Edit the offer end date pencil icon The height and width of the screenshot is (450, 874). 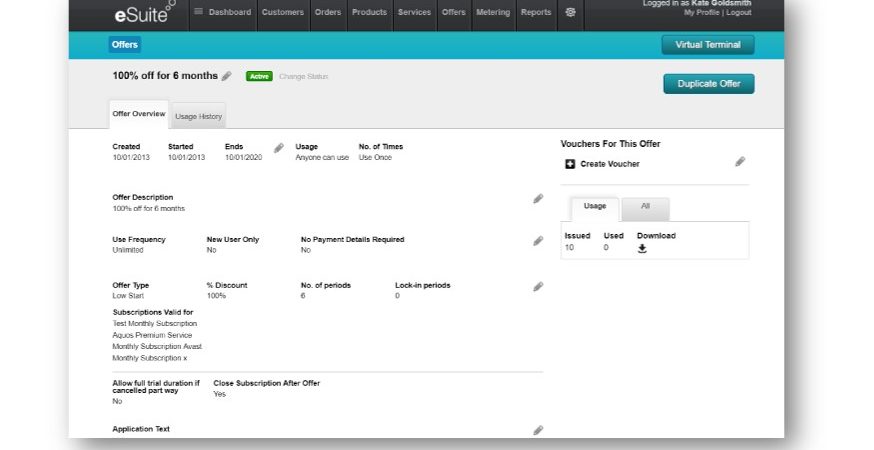[x=279, y=148]
